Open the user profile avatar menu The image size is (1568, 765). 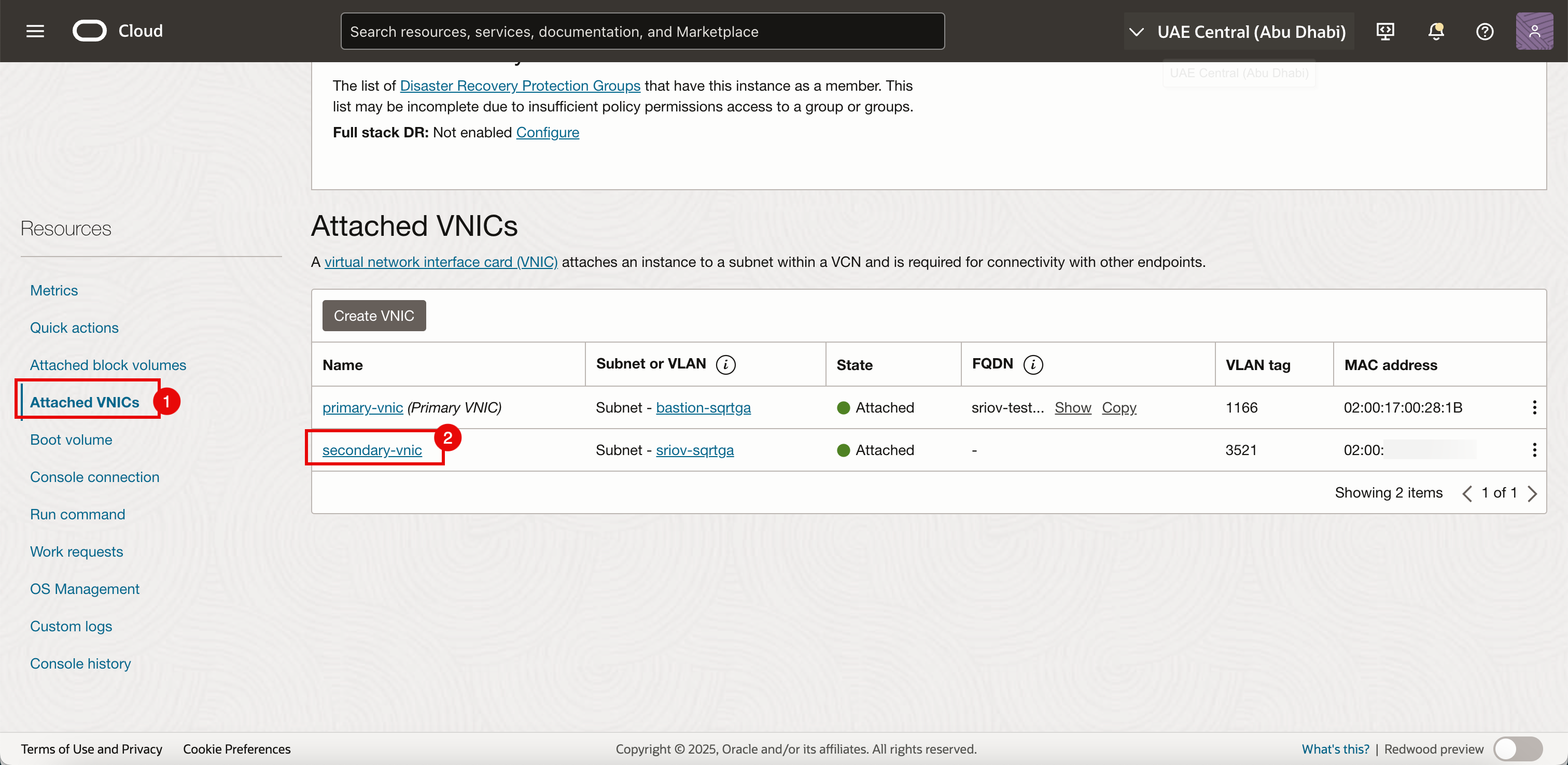coord(1534,31)
